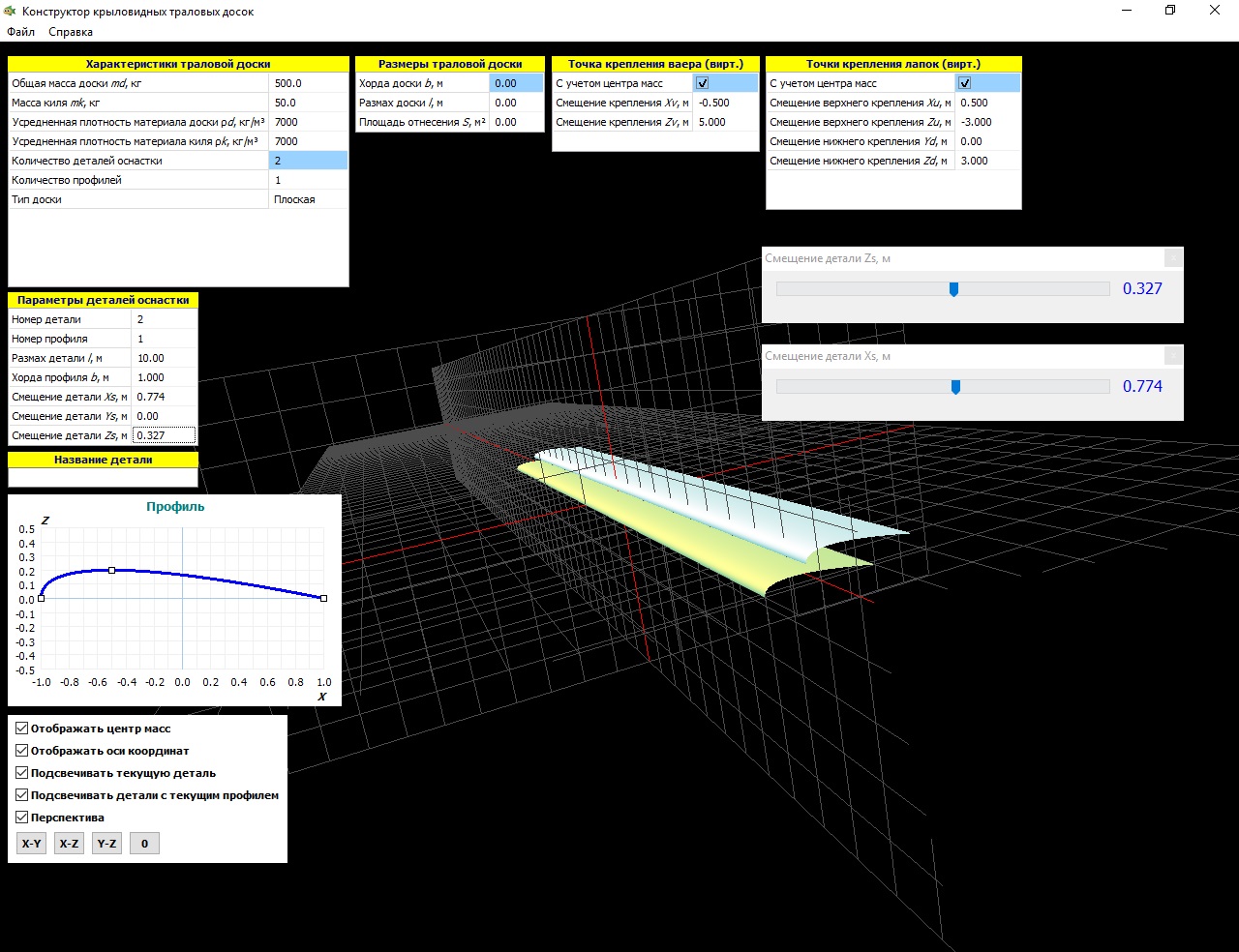1239x952 pixels.
Task: Edit the Размах детали l value 10.00
Action: tap(165, 358)
